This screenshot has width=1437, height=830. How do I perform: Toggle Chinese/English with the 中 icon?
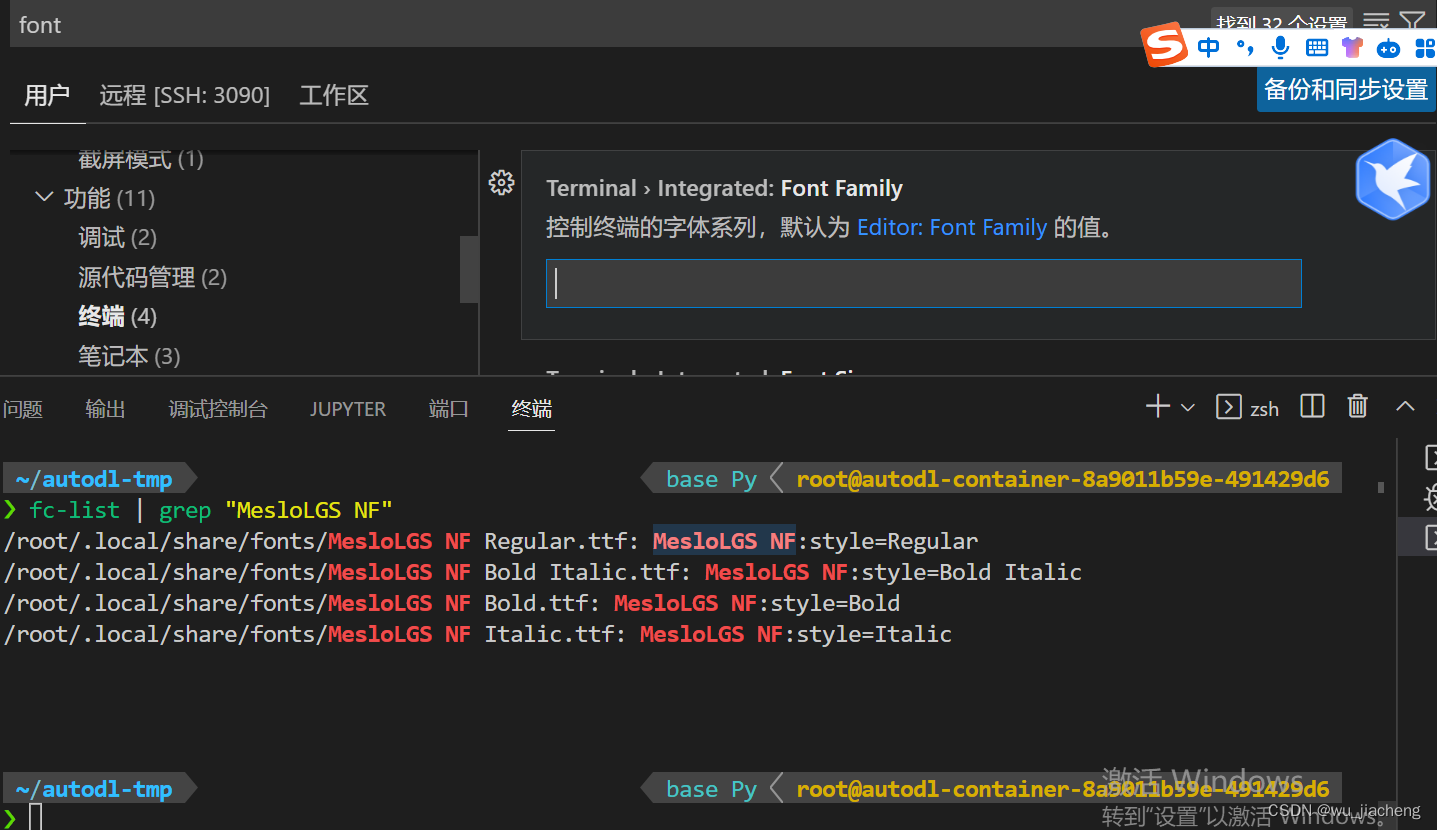(x=1208, y=47)
